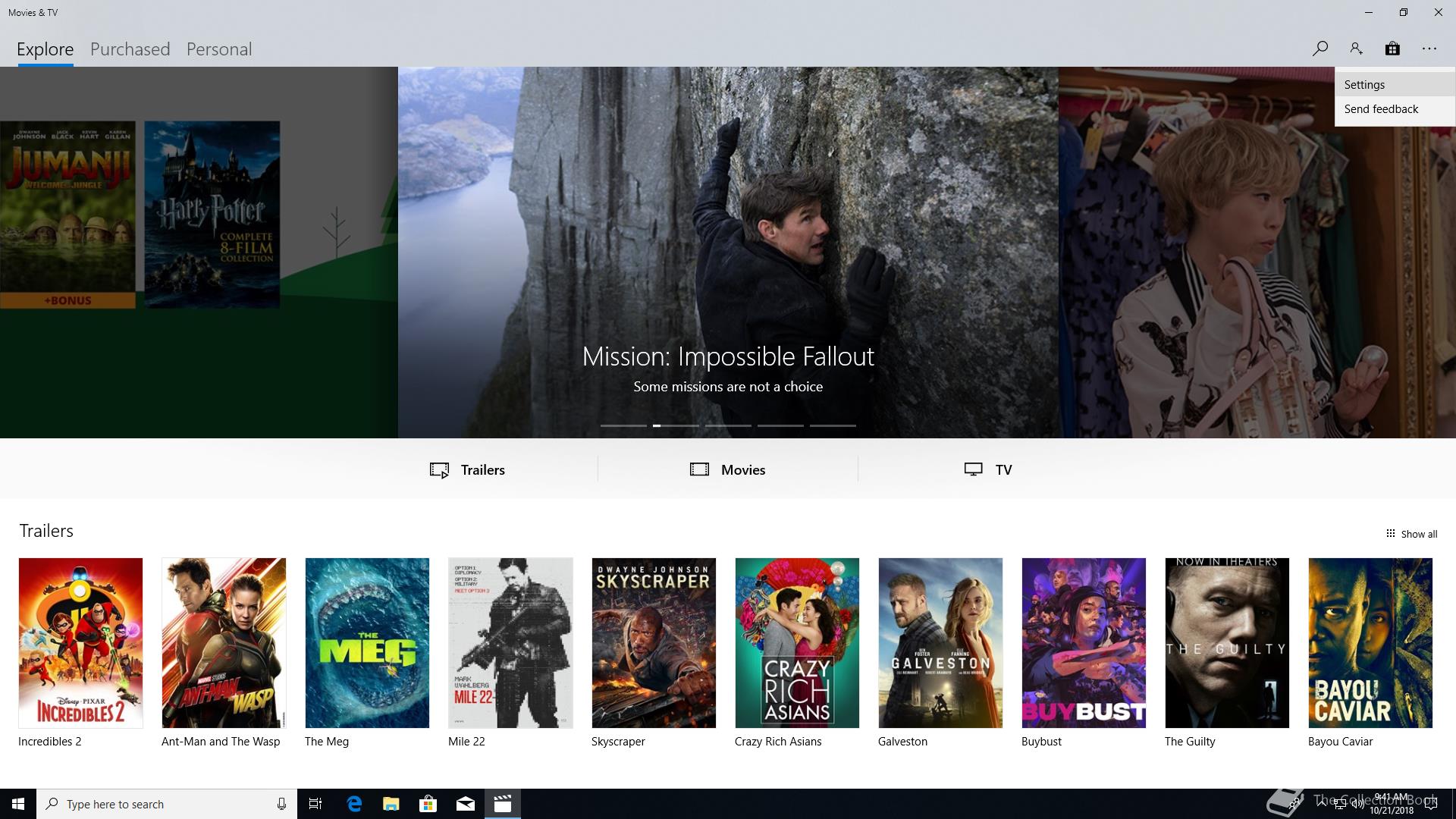Switch to the Purchased tab
This screenshot has height=819, width=1456.
tap(130, 49)
